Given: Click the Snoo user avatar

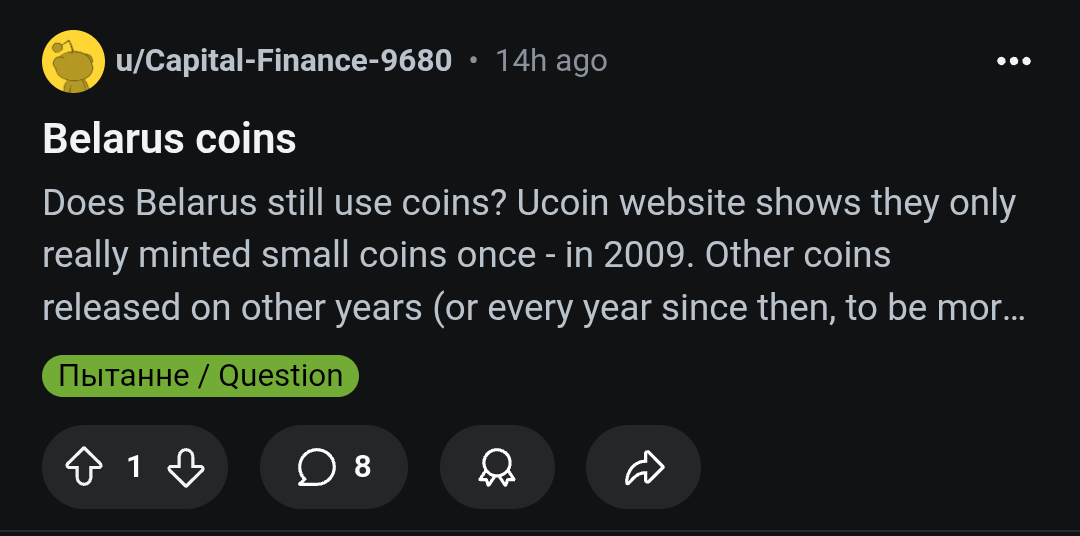Looking at the screenshot, I should click(73, 62).
